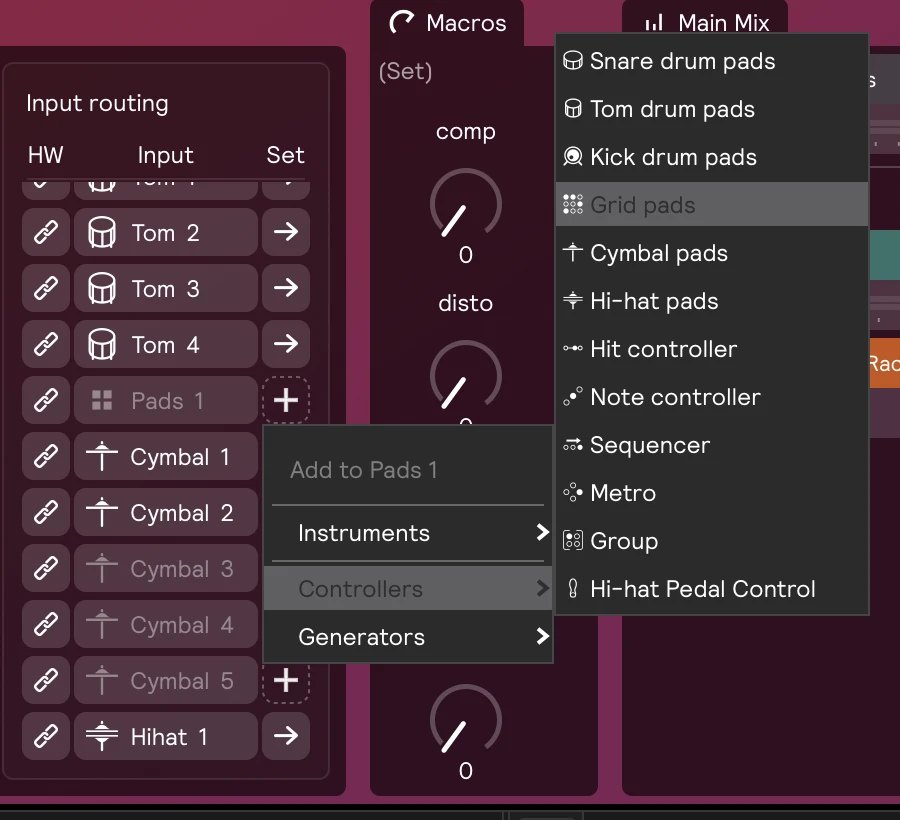Adjust the bottom macro knob
Viewport: 900px width, 820px height.
tap(465, 719)
